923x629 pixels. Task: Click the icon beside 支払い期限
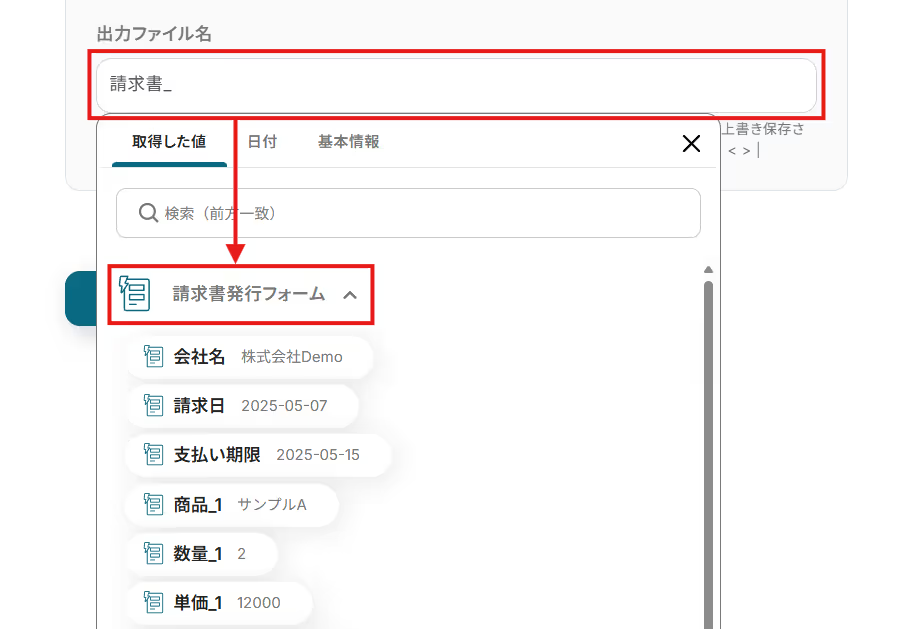[x=153, y=454]
